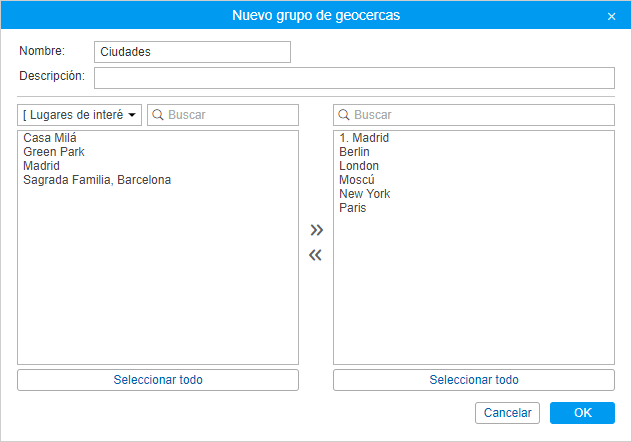This screenshot has height=442, width=632.
Task: Select Sagrada Familia, Barcelona item
Action: tap(97, 180)
